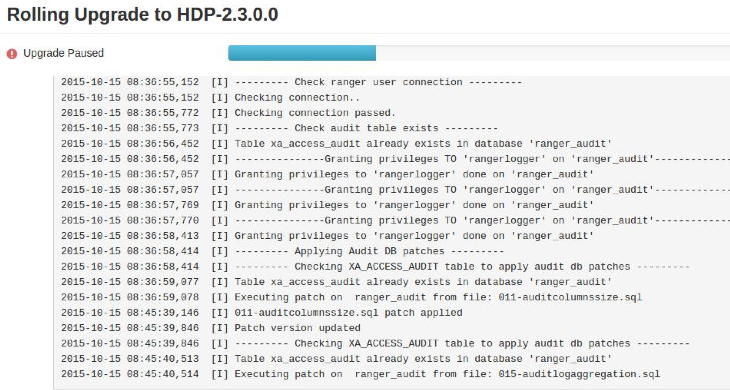
Task: Click the 'Check ranger user connection' log line
Action: 291,82
